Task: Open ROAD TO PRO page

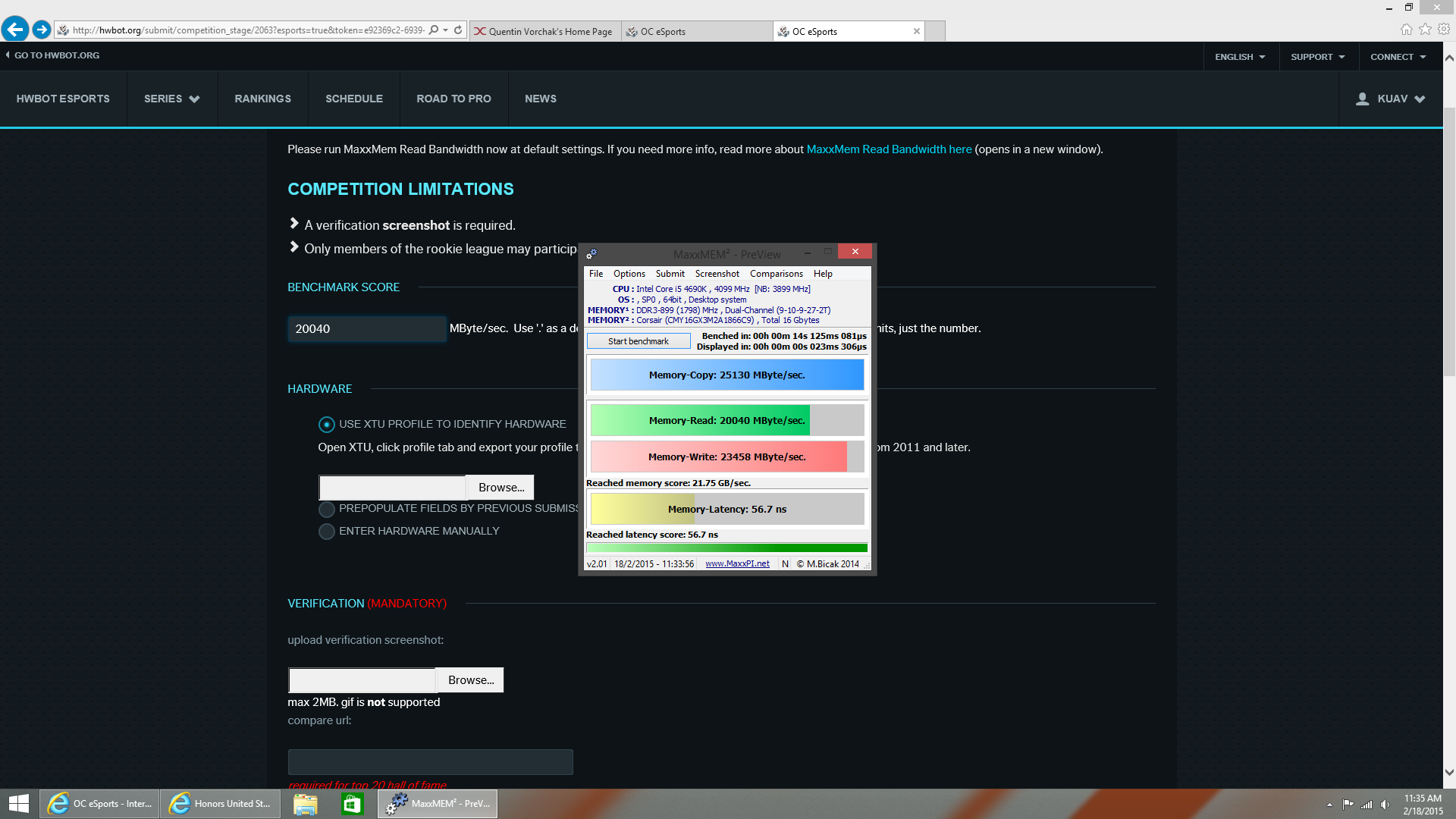Action: pos(453,99)
